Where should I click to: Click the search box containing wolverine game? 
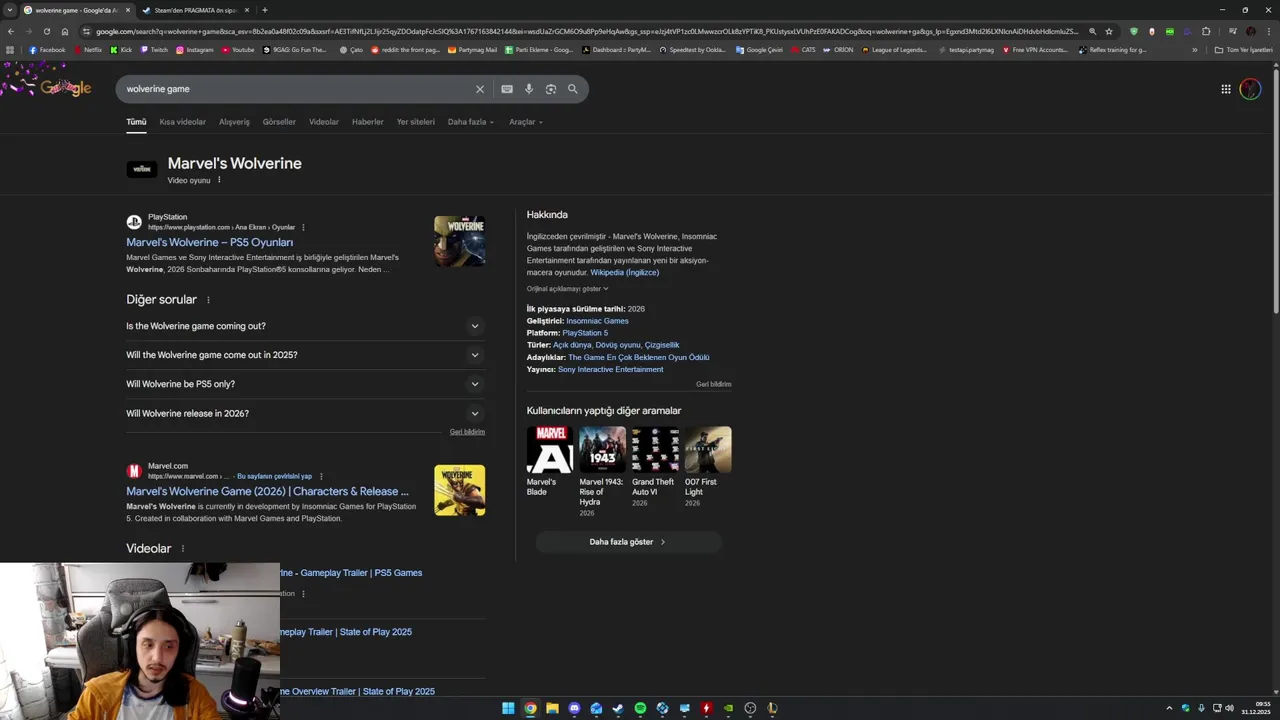pos(296,89)
